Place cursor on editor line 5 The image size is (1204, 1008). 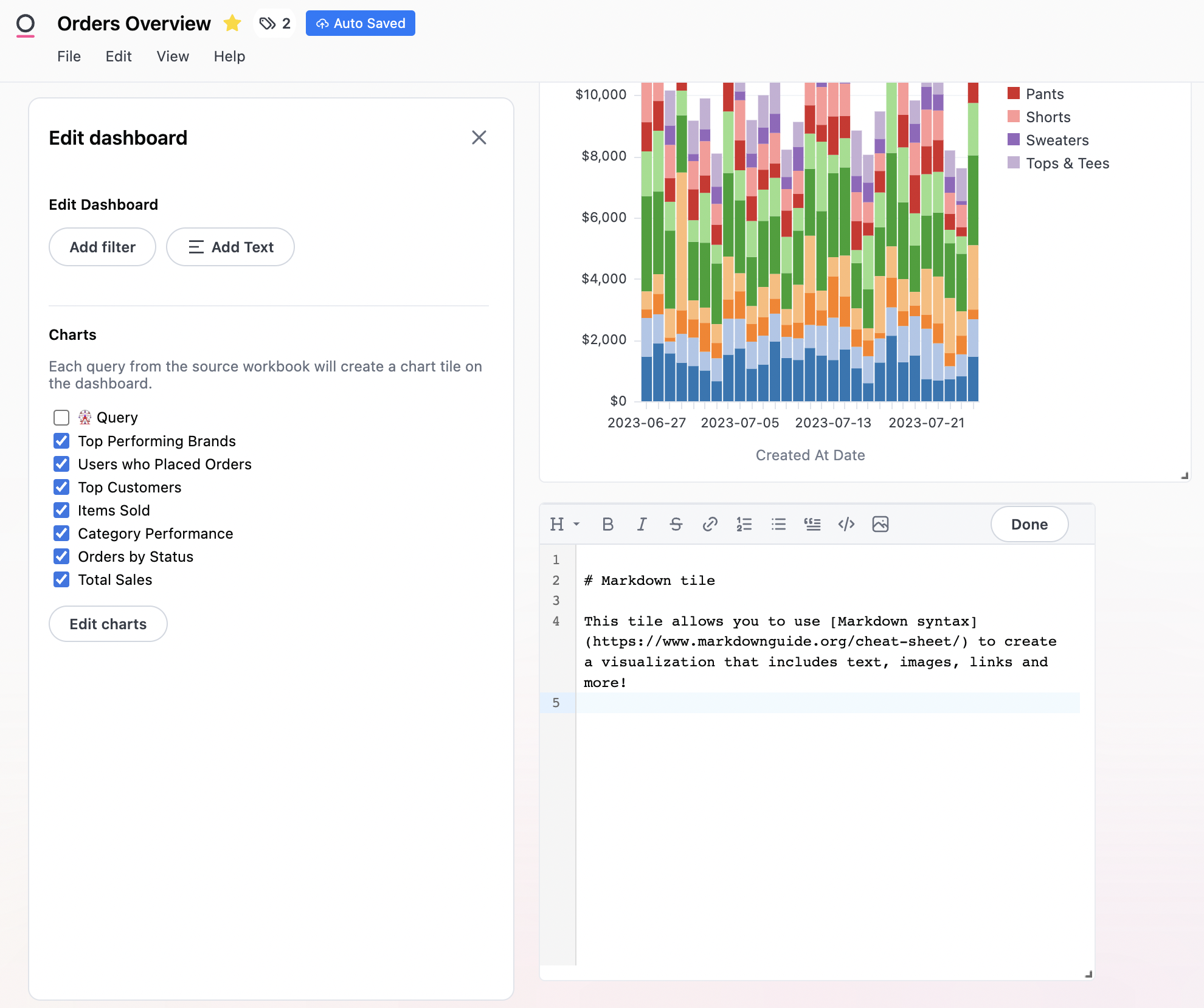click(827, 703)
